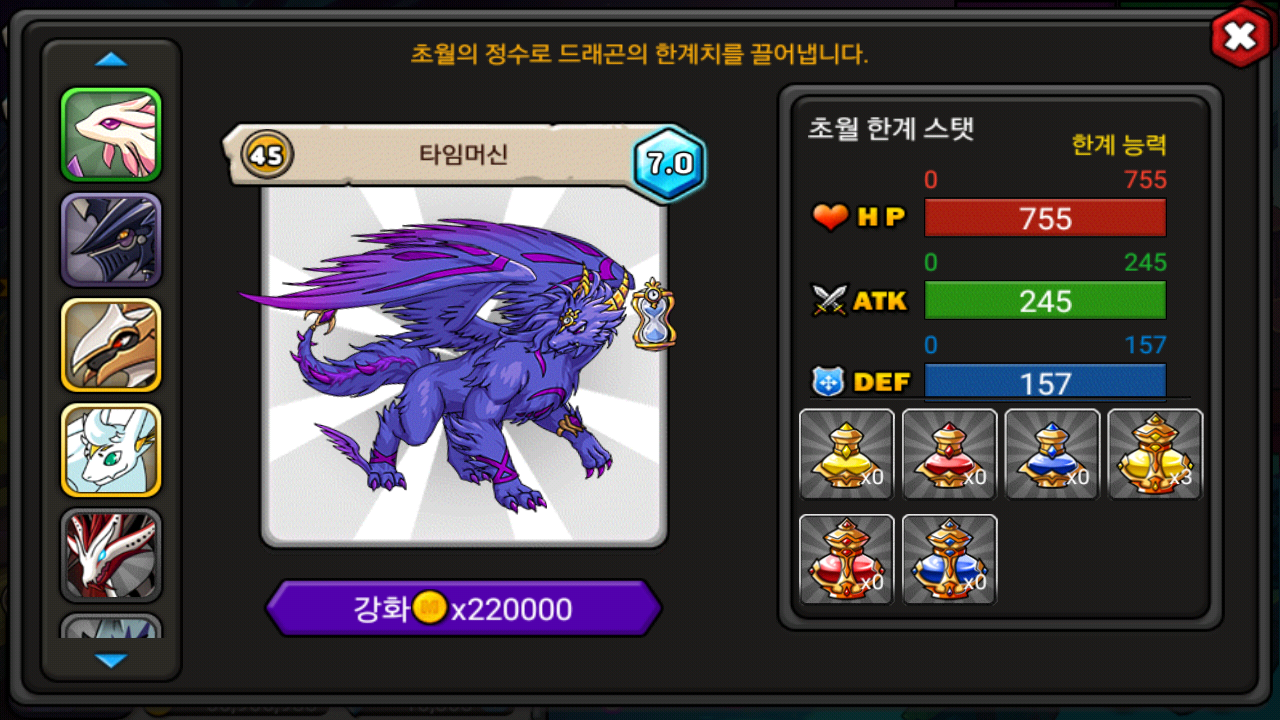Close the transcendence window with red X
This screenshot has width=1280, height=720.
pos(1240,37)
